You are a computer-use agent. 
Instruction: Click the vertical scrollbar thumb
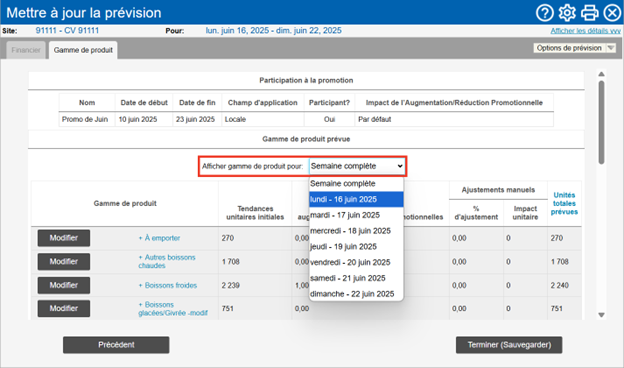[601, 122]
